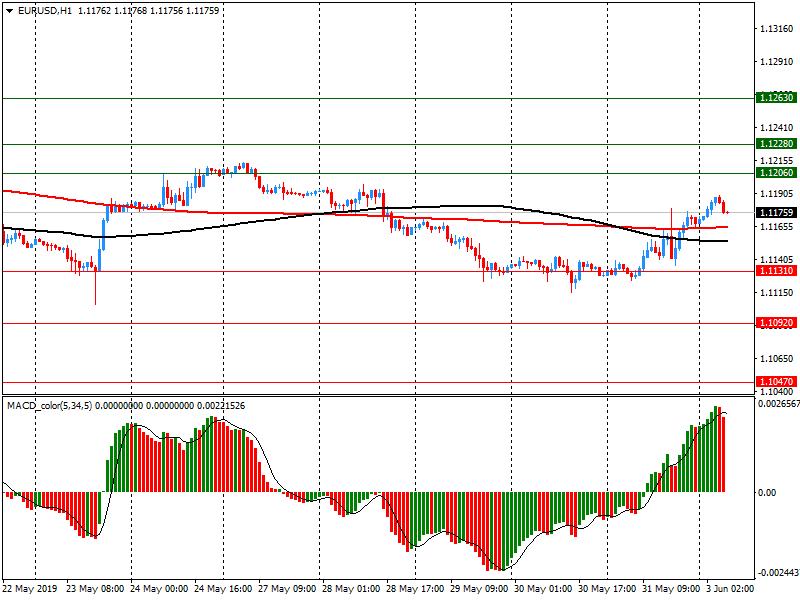
Task: Select the green 1.12280 level label
Action: (775, 144)
